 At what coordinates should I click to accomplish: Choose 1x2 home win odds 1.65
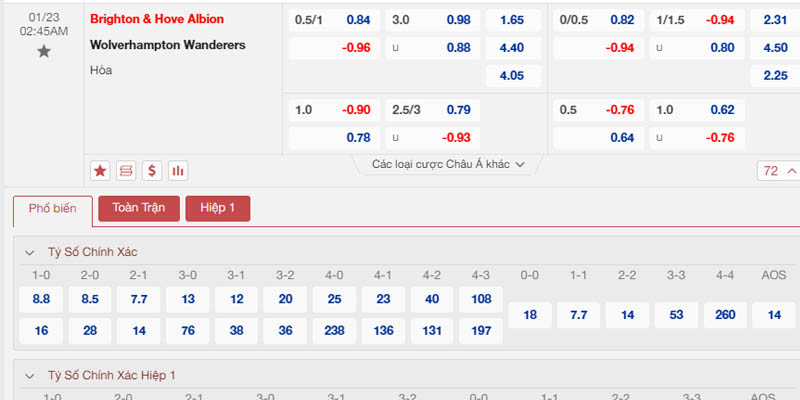(511, 20)
